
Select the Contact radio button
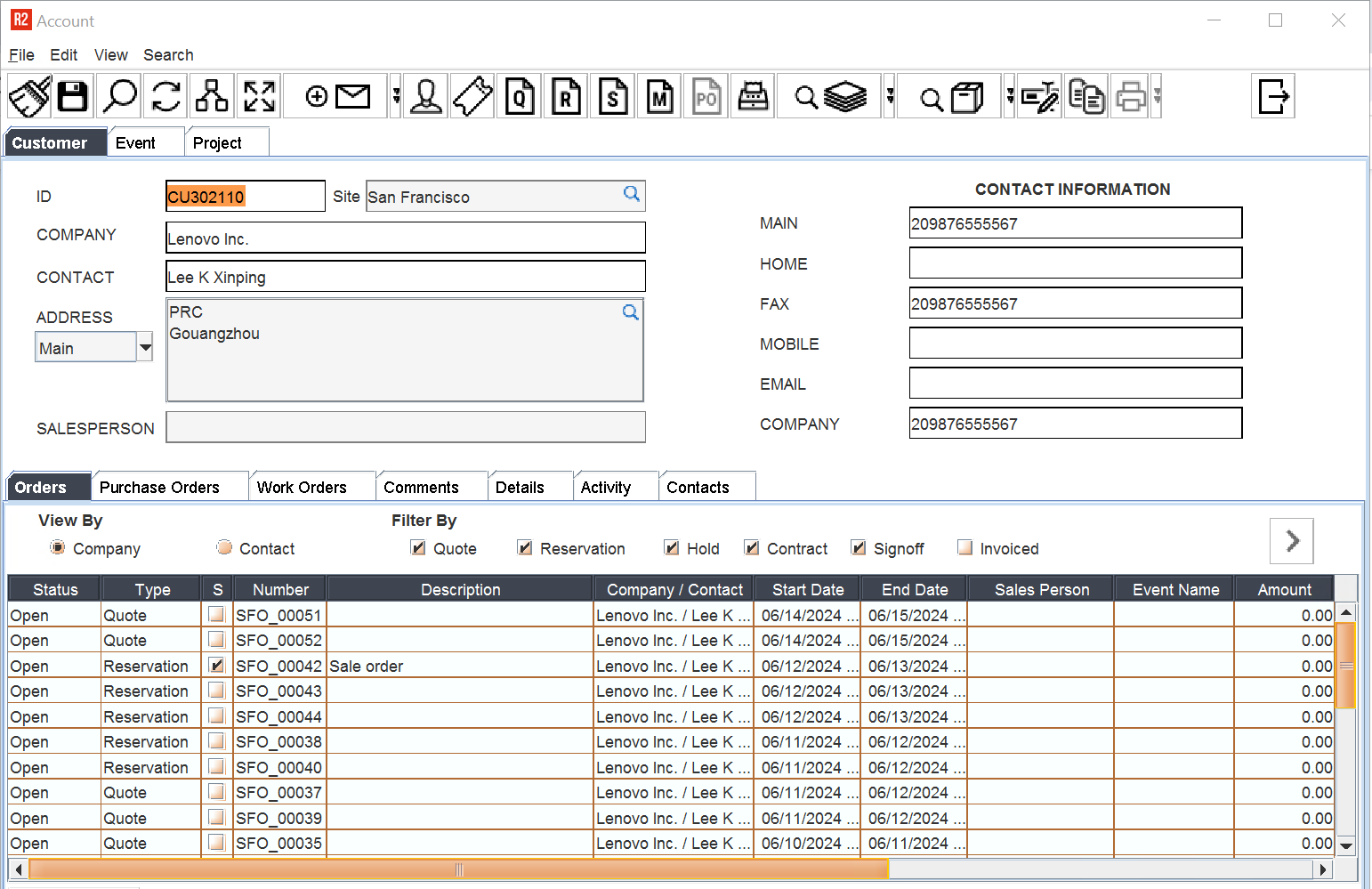point(224,548)
